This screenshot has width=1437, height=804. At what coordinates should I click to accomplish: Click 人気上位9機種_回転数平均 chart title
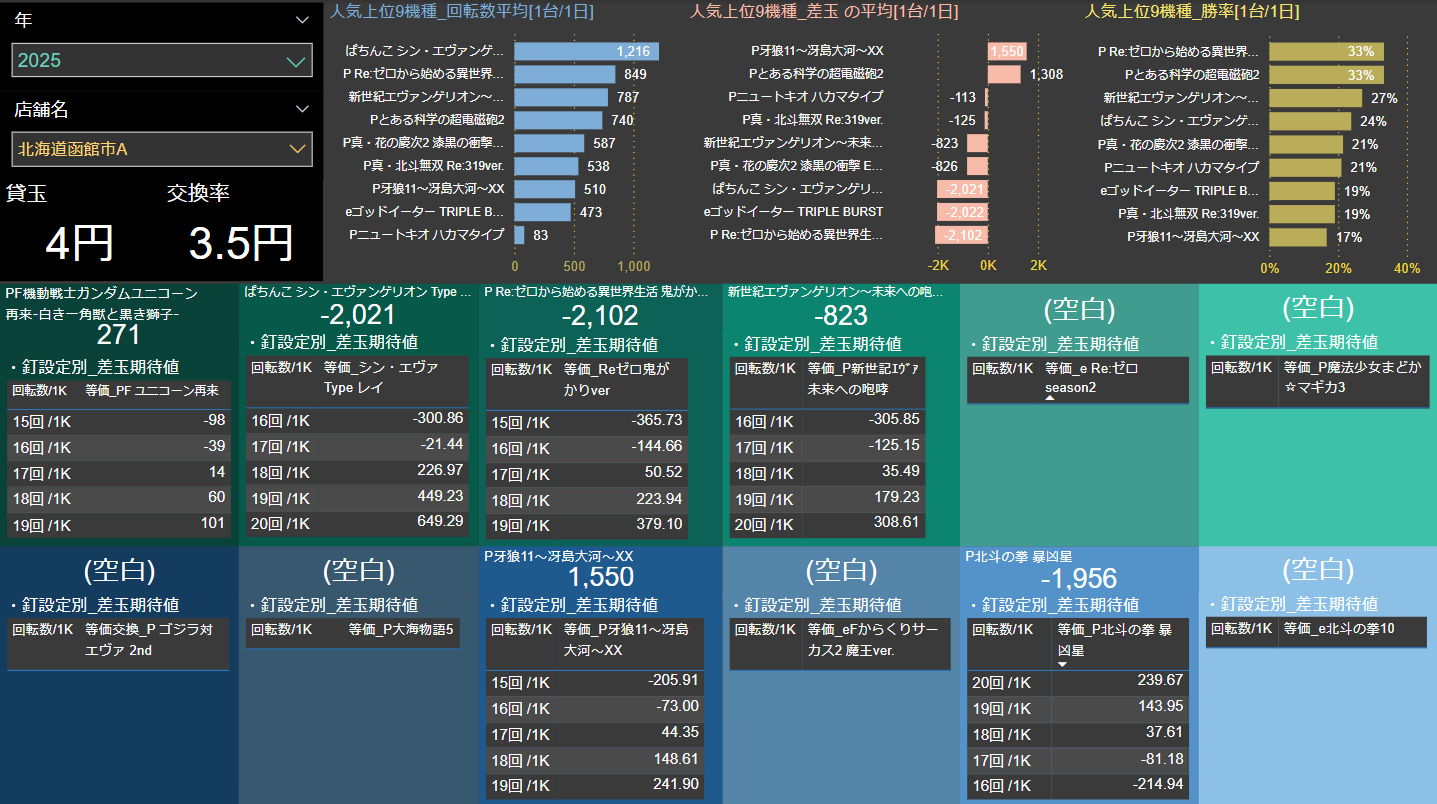point(462,12)
